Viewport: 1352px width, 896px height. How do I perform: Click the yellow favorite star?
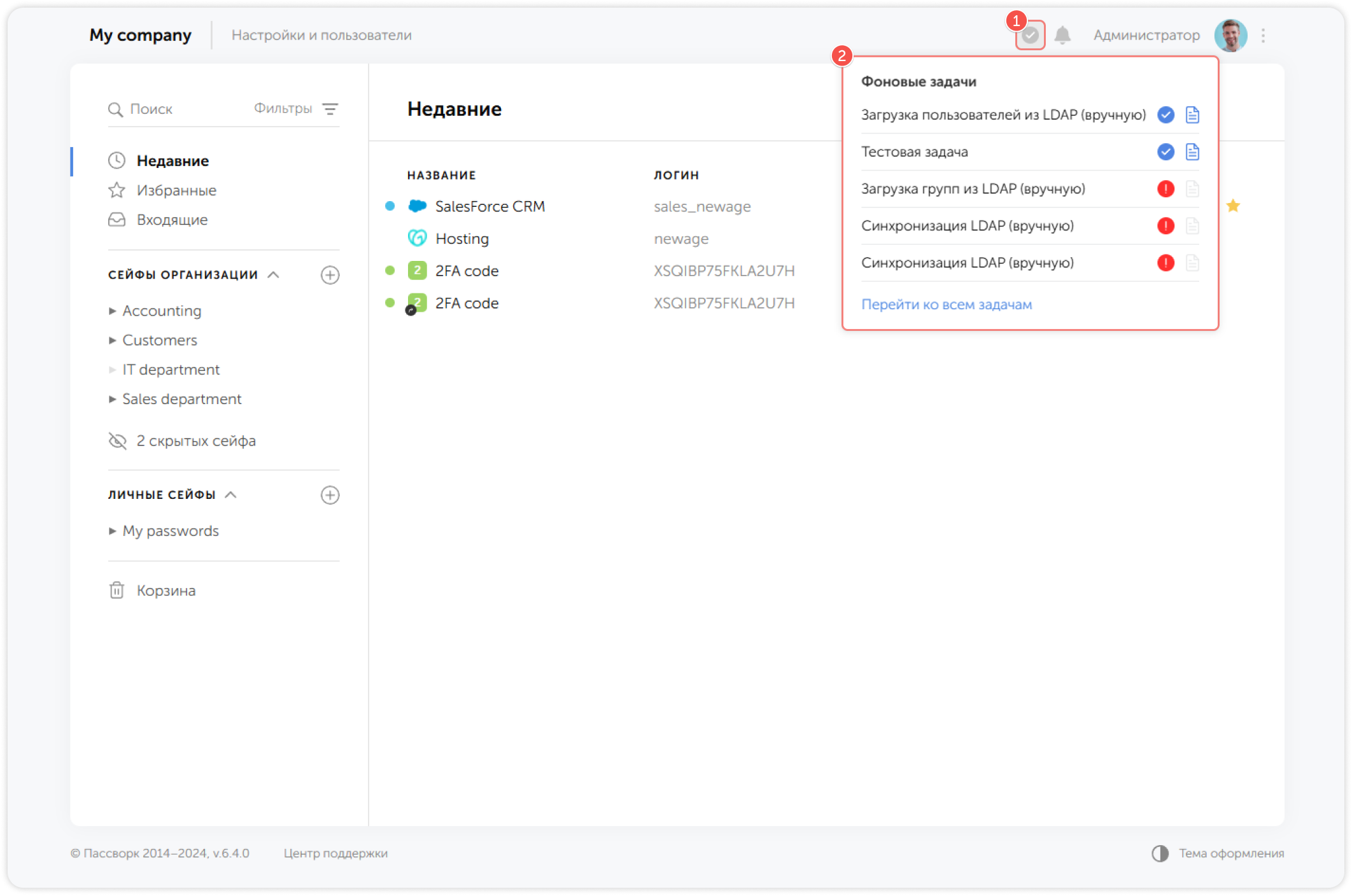pos(1233,206)
